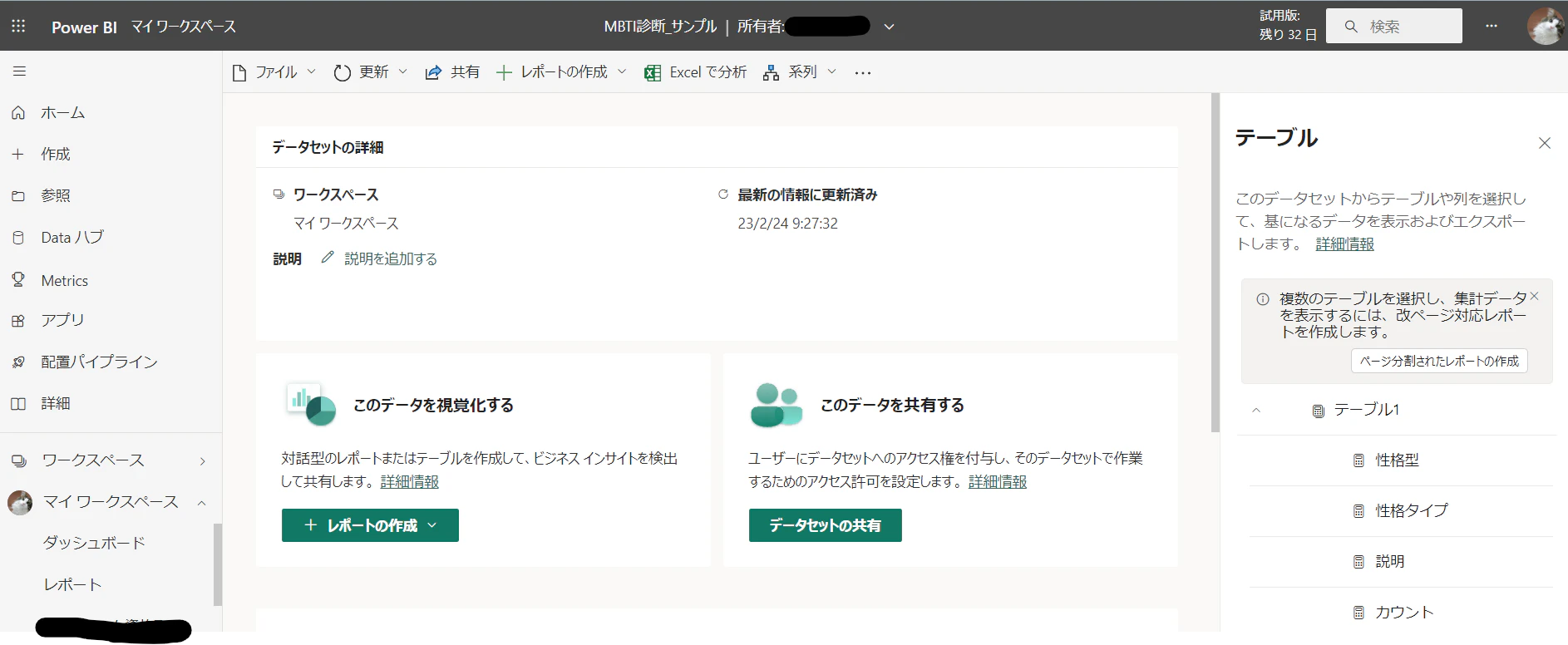Open ダッシュボード under マイ ワークスペース
The height and width of the screenshot is (645, 1568).
(94, 543)
